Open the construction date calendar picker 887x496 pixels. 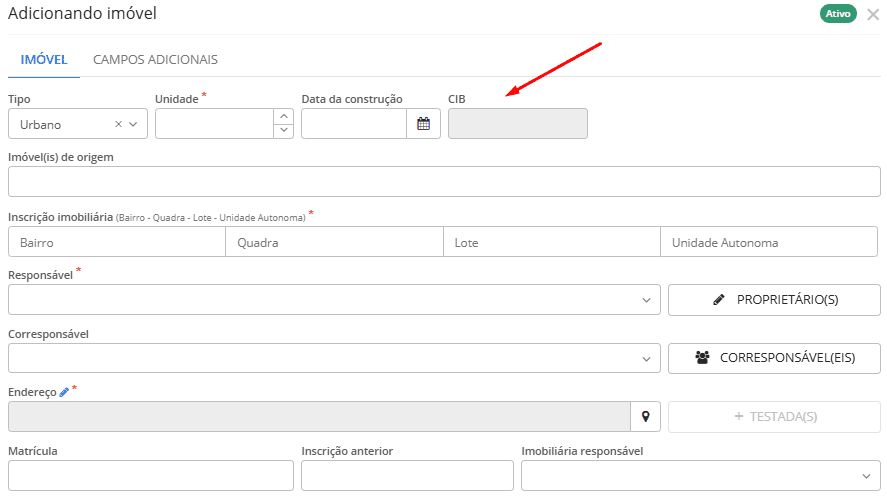point(424,124)
